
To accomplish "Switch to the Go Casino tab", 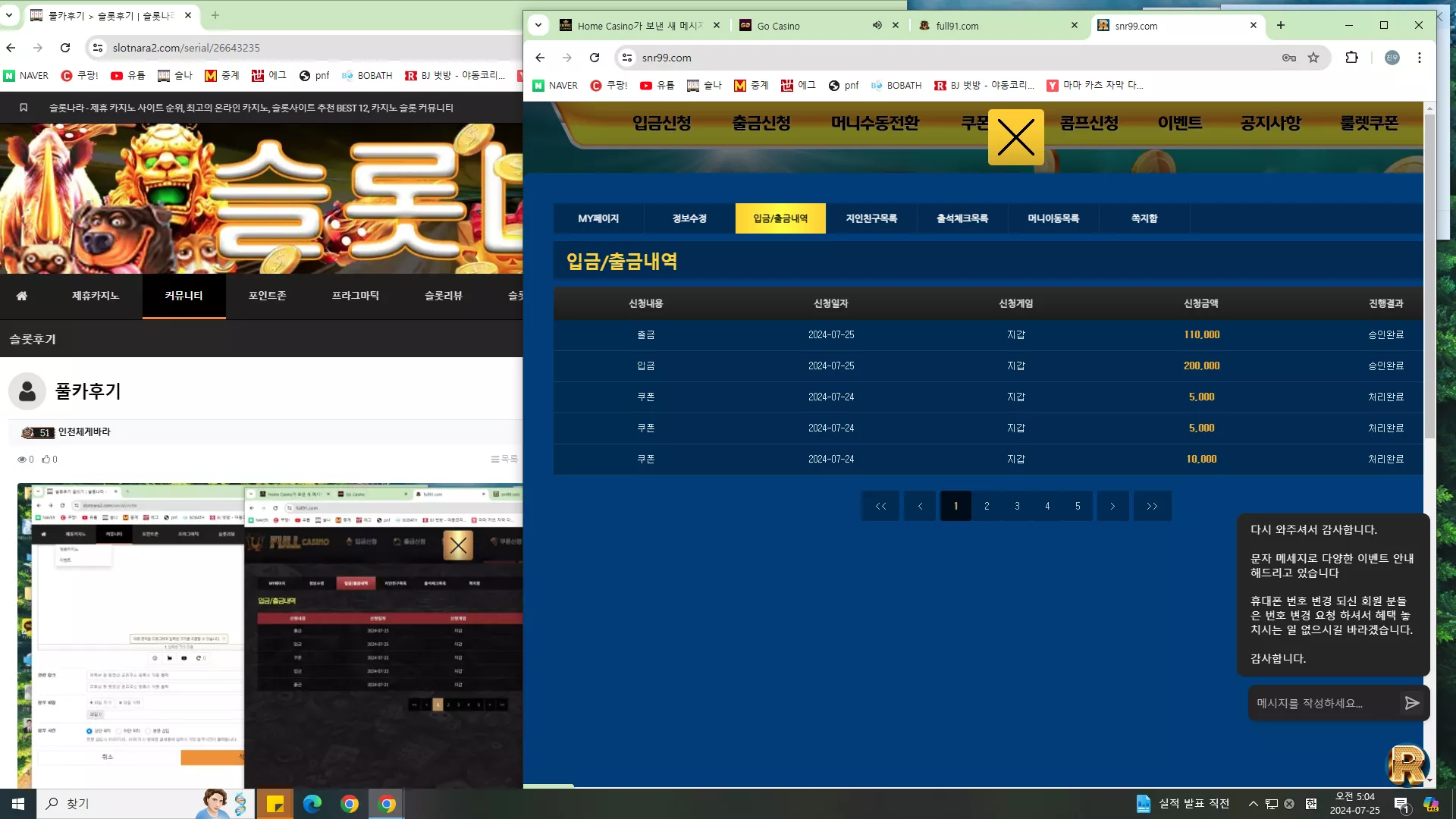I will 819,25.
